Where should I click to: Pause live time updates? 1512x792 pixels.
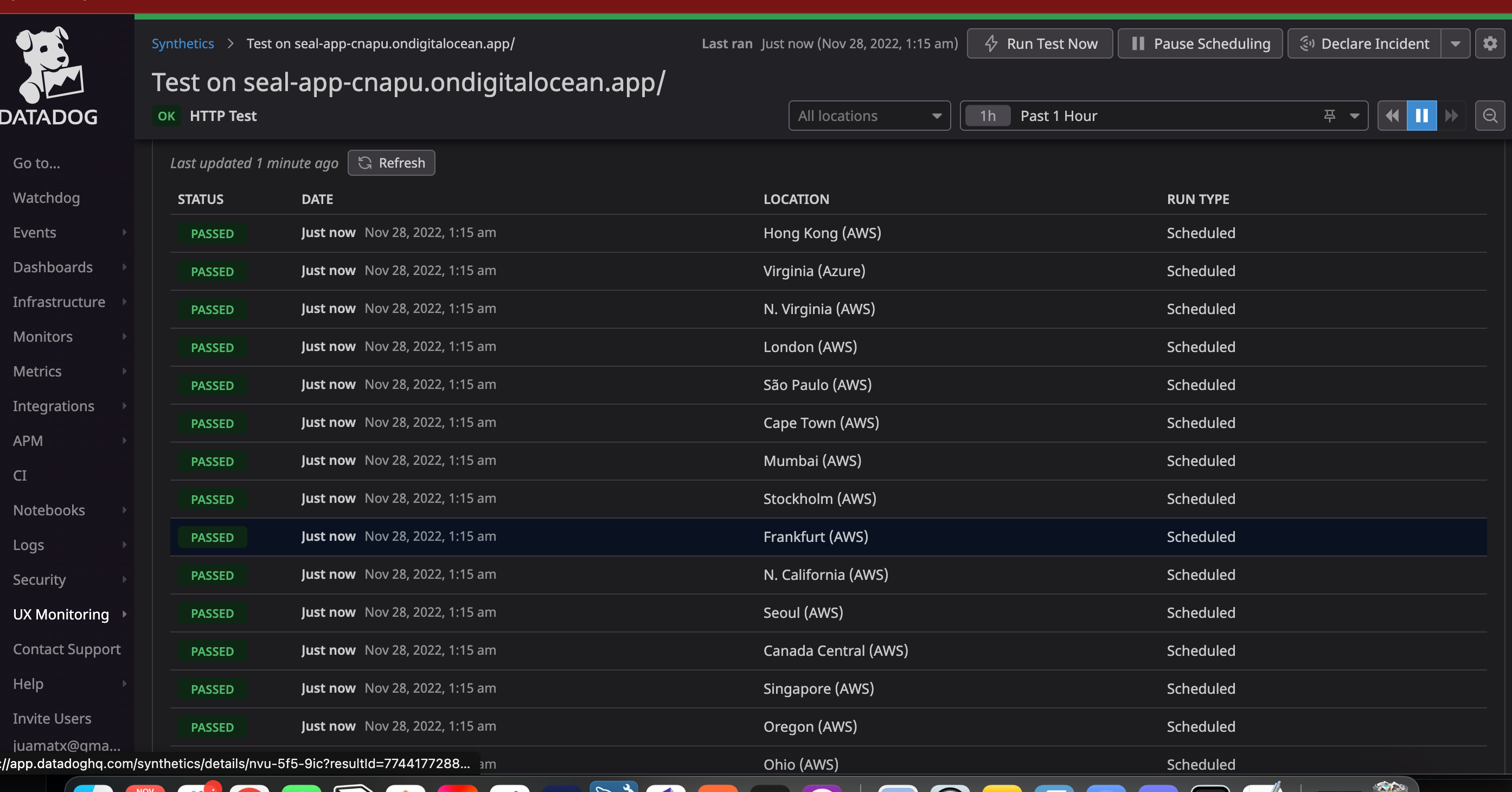click(1421, 116)
